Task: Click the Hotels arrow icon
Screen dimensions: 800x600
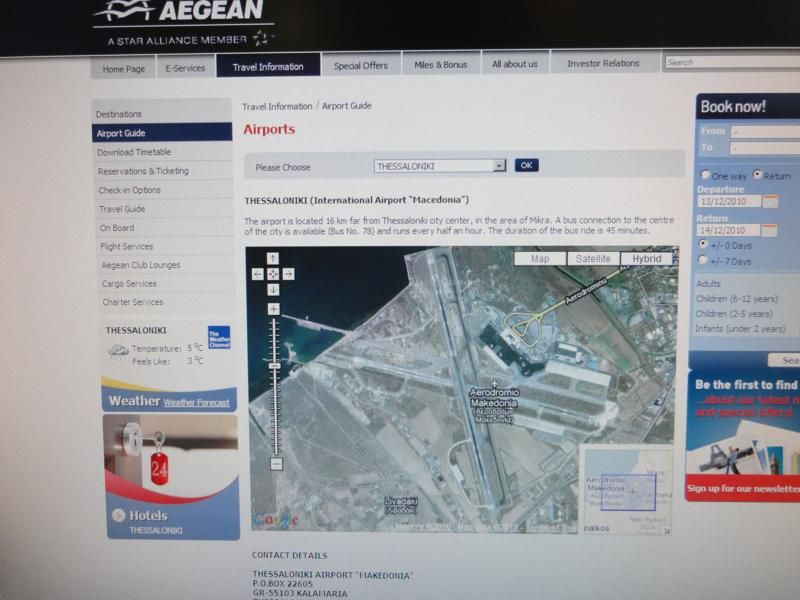Action: click(118, 515)
